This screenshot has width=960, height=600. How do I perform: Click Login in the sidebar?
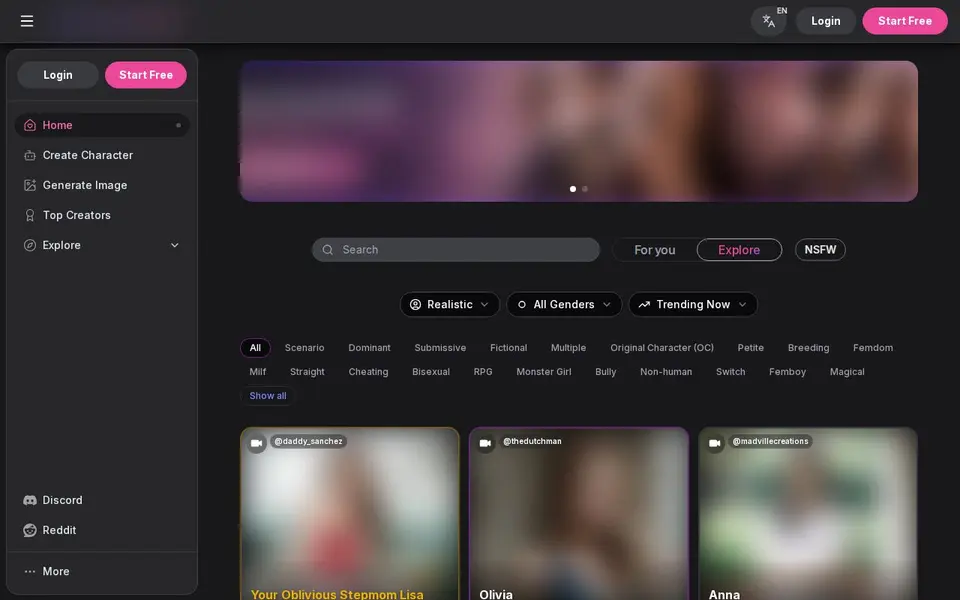[58, 75]
